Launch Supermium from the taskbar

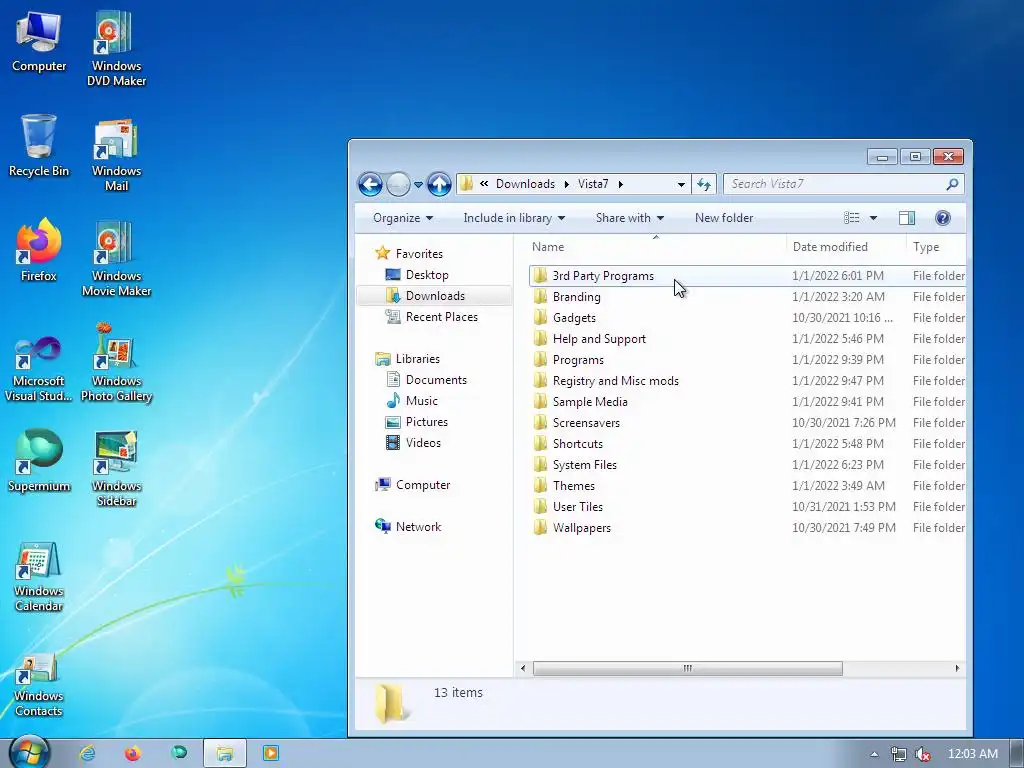(x=179, y=754)
